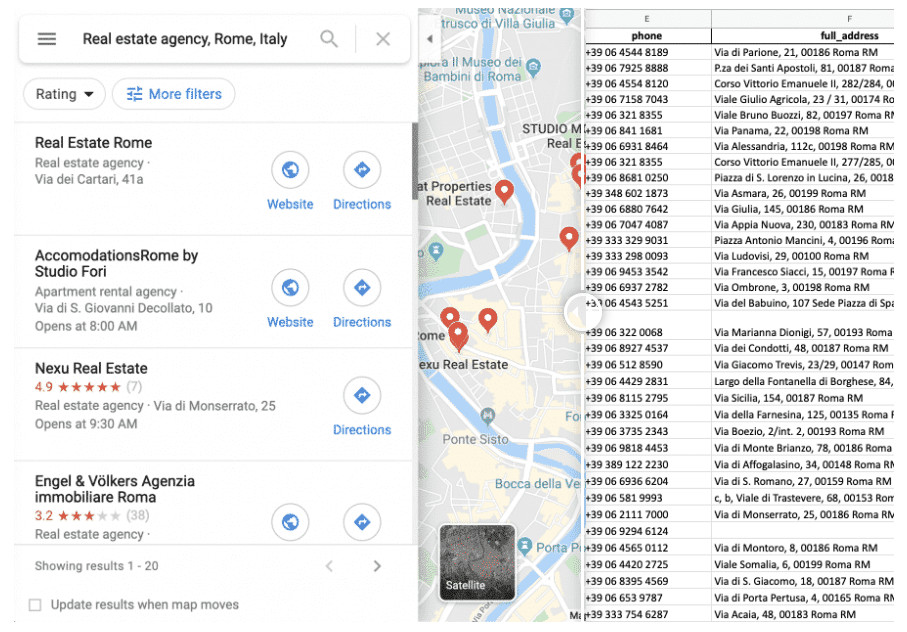Click the globe website icon for Real Estate Rome
Viewport: 907px width, 632px height.
290,169
